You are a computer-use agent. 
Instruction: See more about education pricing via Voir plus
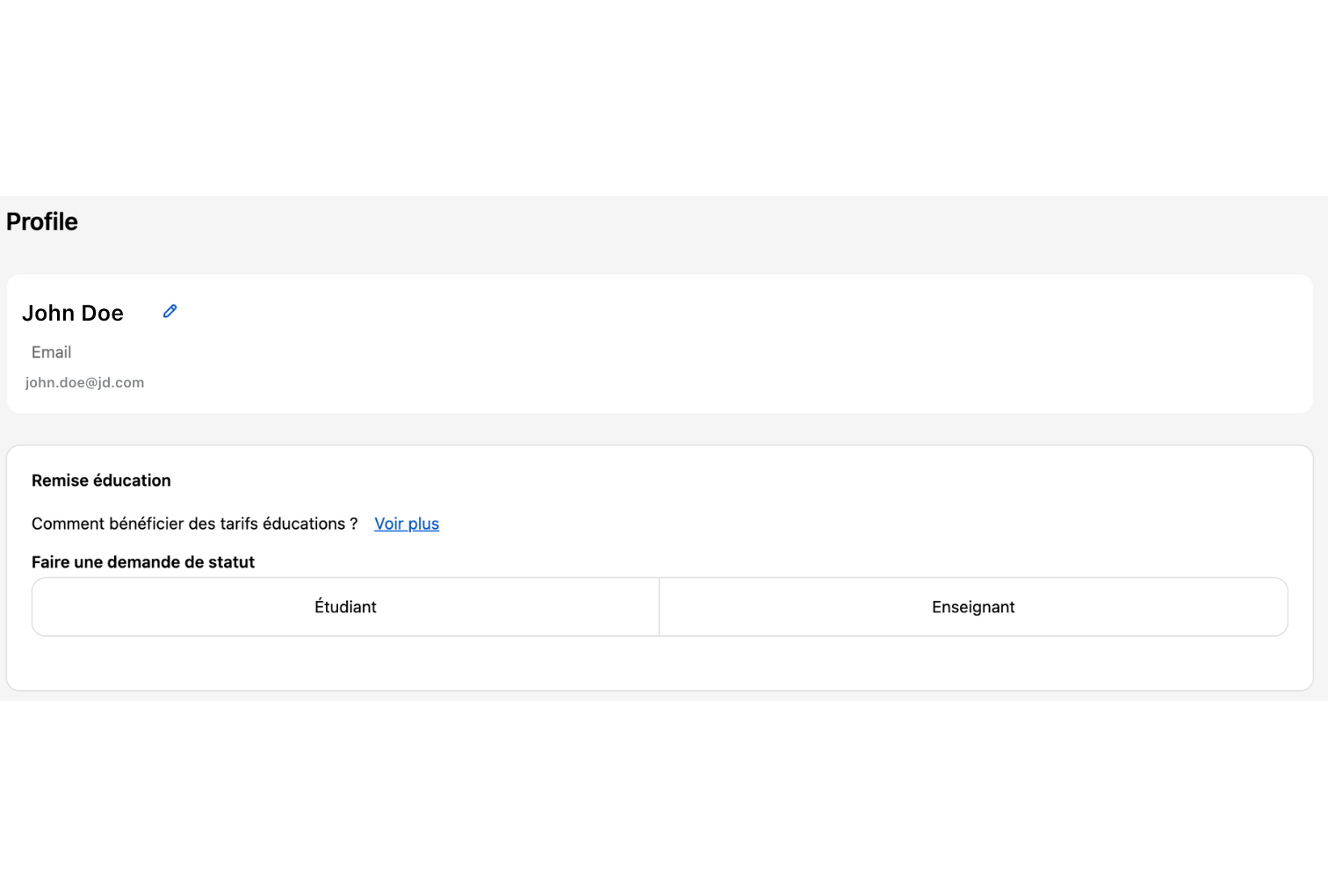coord(407,524)
